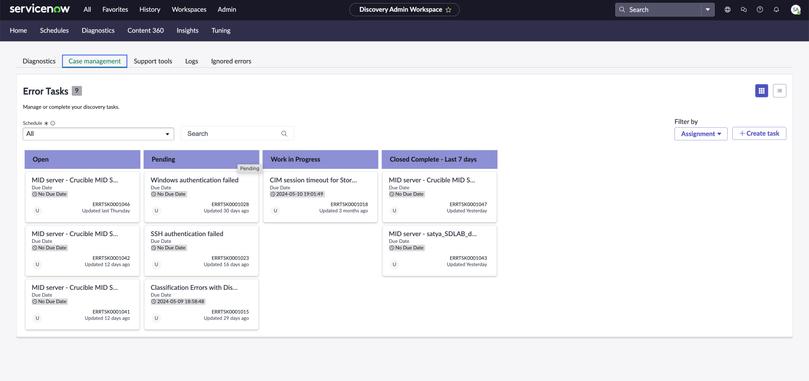Open the All menu
The height and width of the screenshot is (381, 809).
pyautogui.click(x=87, y=9)
